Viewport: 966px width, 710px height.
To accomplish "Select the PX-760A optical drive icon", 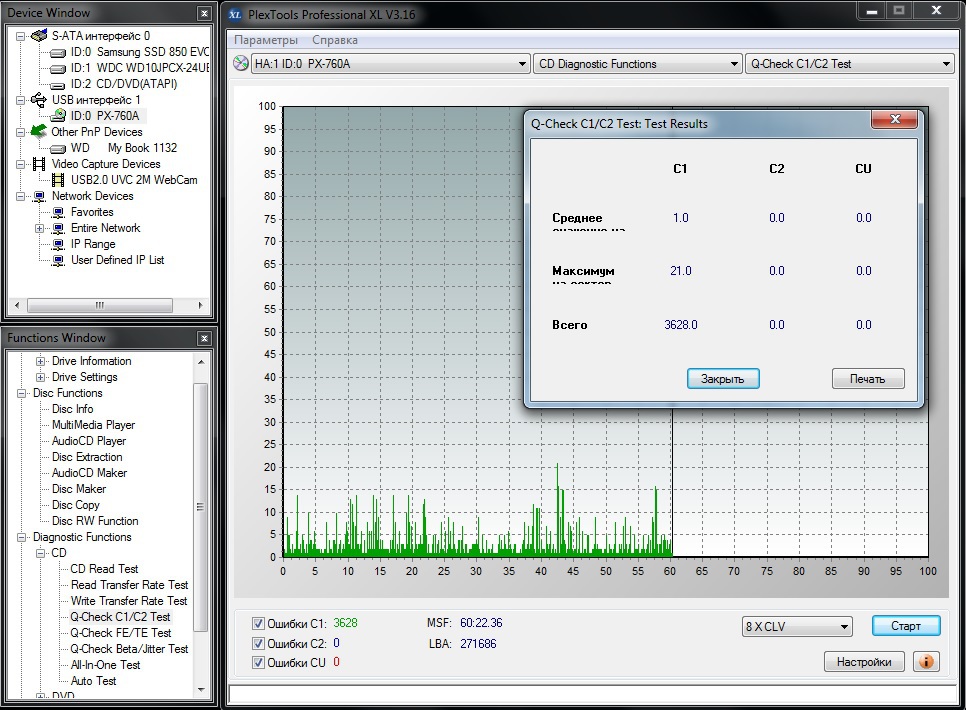I will click(59, 116).
